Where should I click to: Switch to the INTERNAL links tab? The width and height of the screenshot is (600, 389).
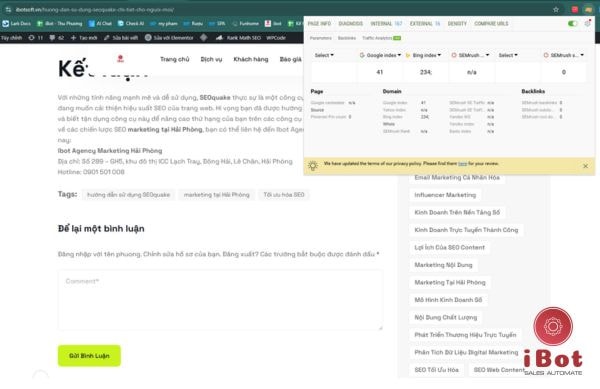pyautogui.click(x=386, y=23)
